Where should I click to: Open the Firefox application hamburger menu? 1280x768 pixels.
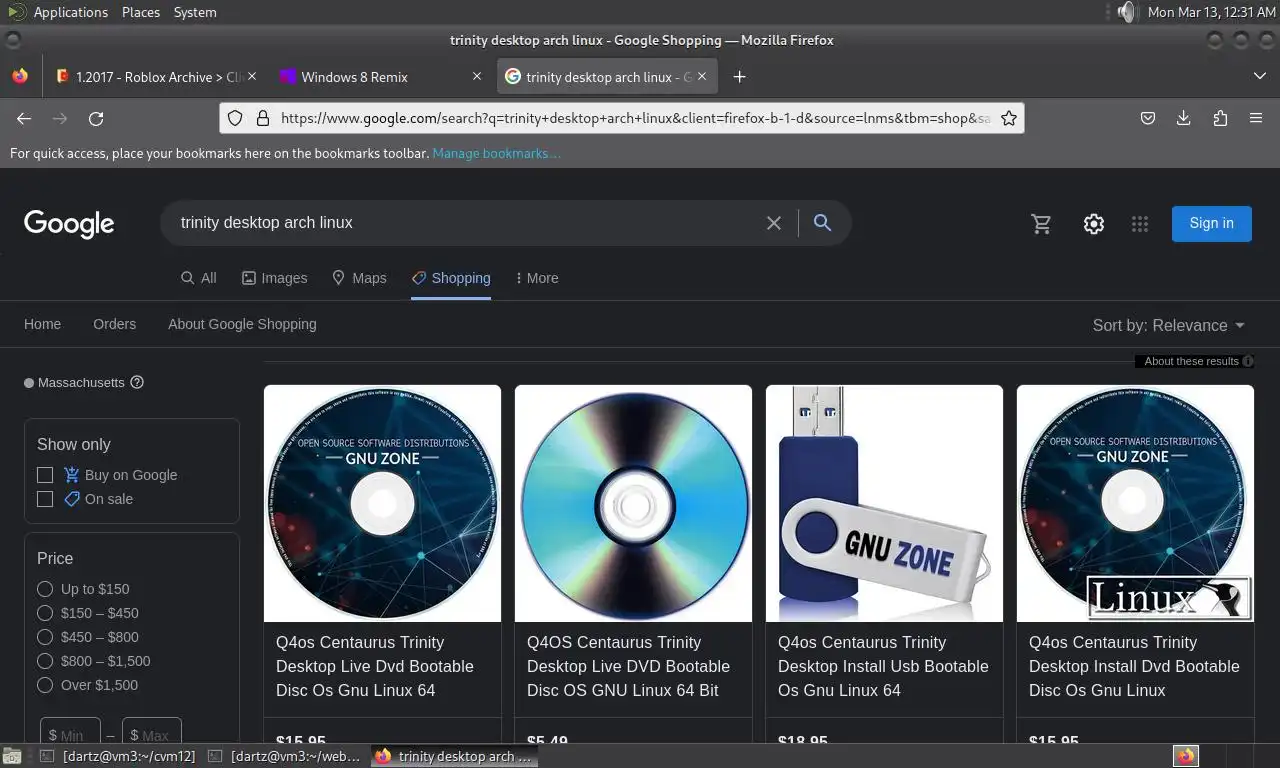1256,118
